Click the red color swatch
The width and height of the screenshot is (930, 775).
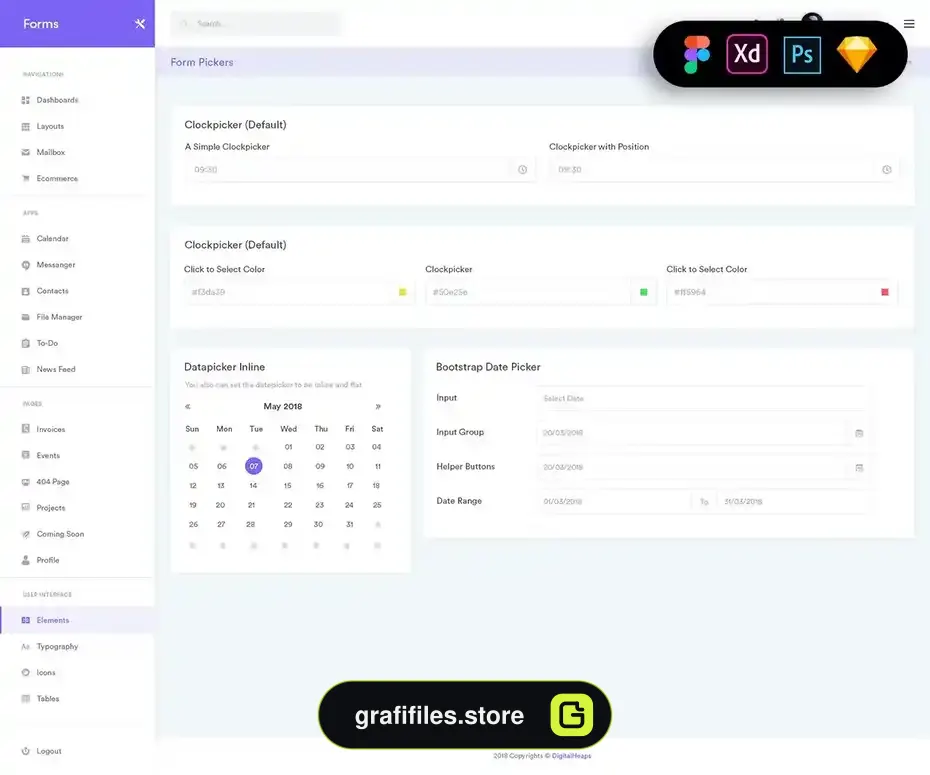(x=885, y=292)
